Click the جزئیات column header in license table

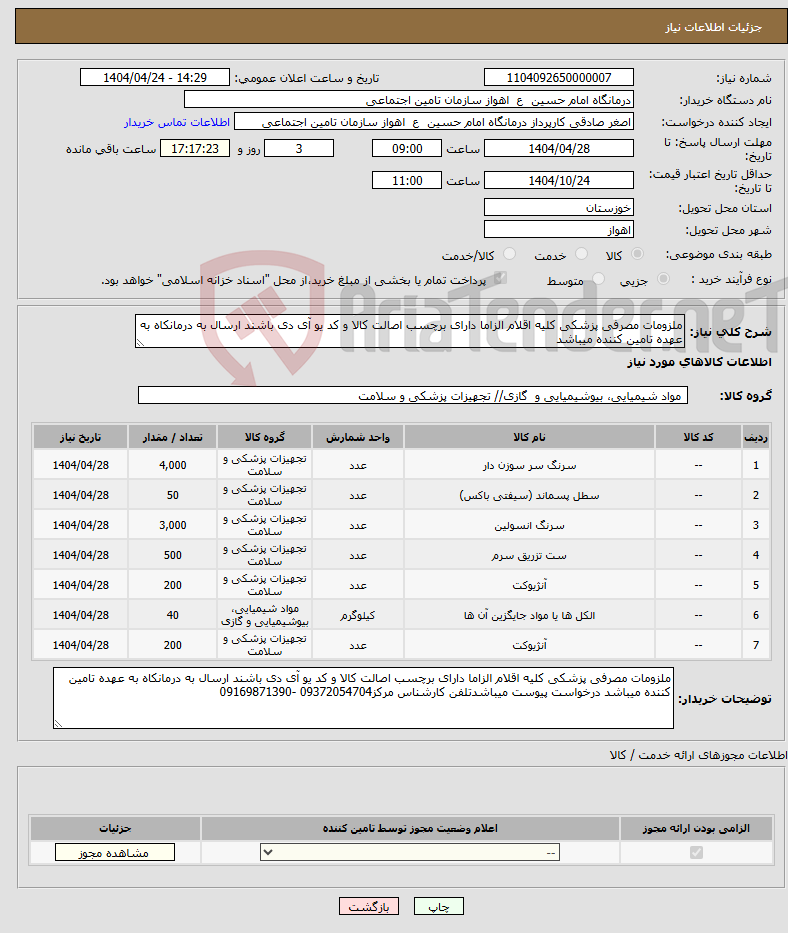pos(115,828)
